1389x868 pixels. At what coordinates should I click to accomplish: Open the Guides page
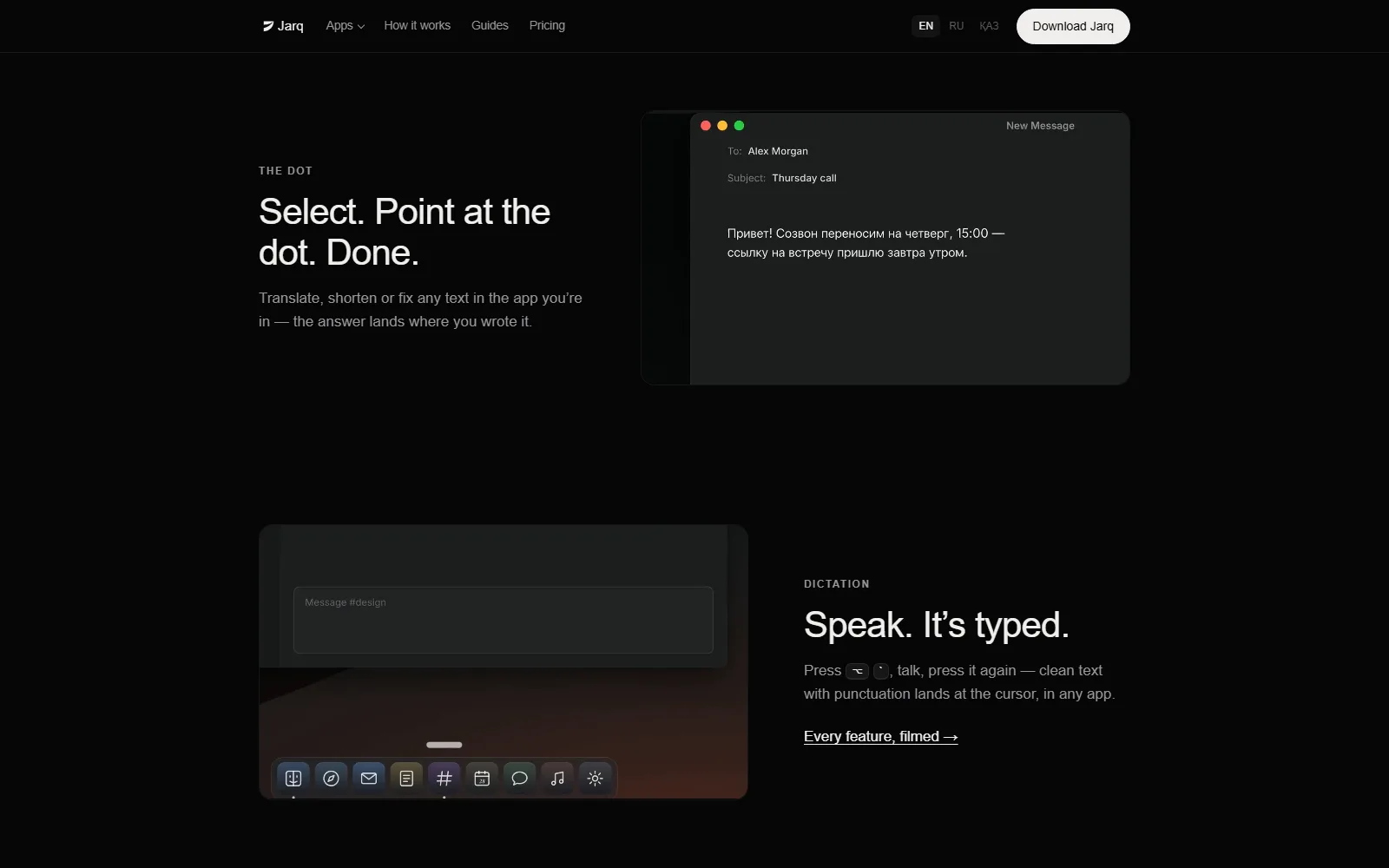coord(490,26)
